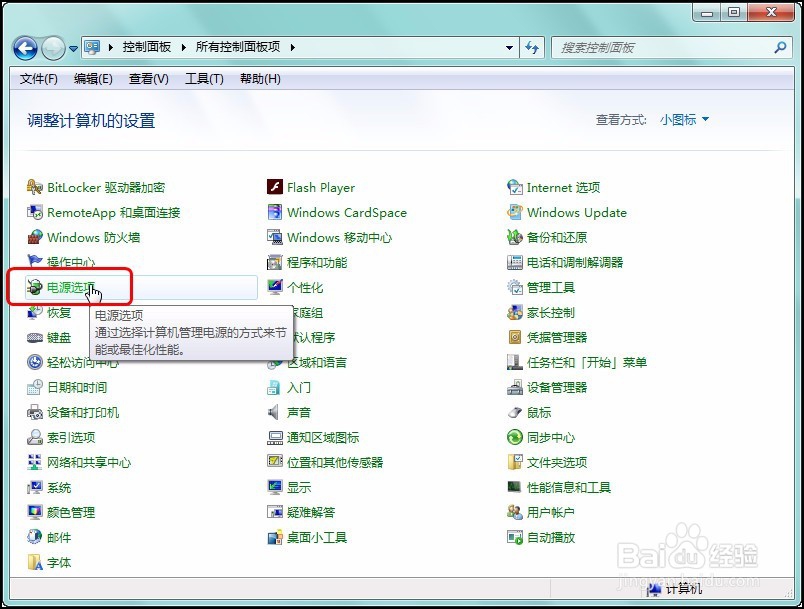804x609 pixels.
Task: Open 鼠标 mouse settings
Action: tap(540, 412)
